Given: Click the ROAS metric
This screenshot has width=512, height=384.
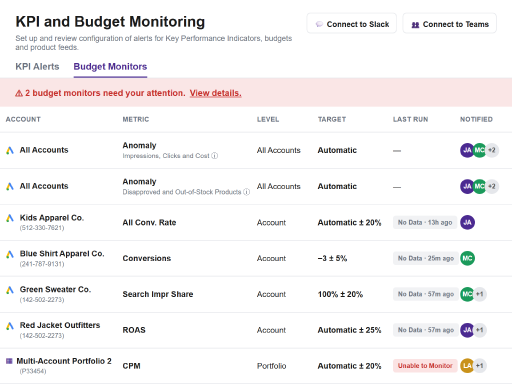Looking at the screenshot, I should click(x=134, y=330).
